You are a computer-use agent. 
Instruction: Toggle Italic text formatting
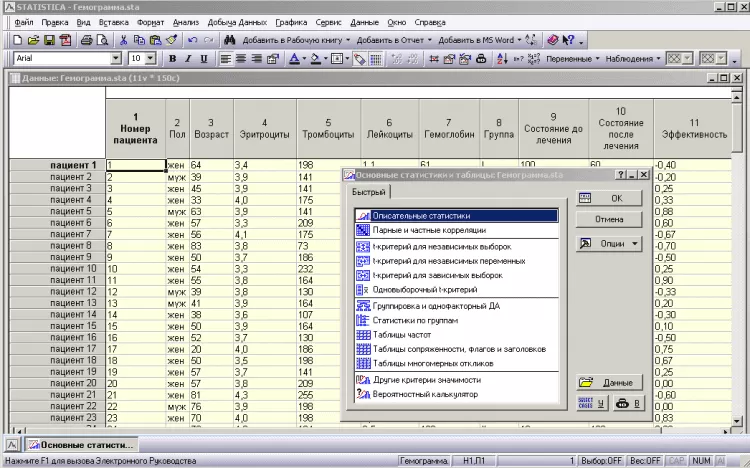(188, 59)
